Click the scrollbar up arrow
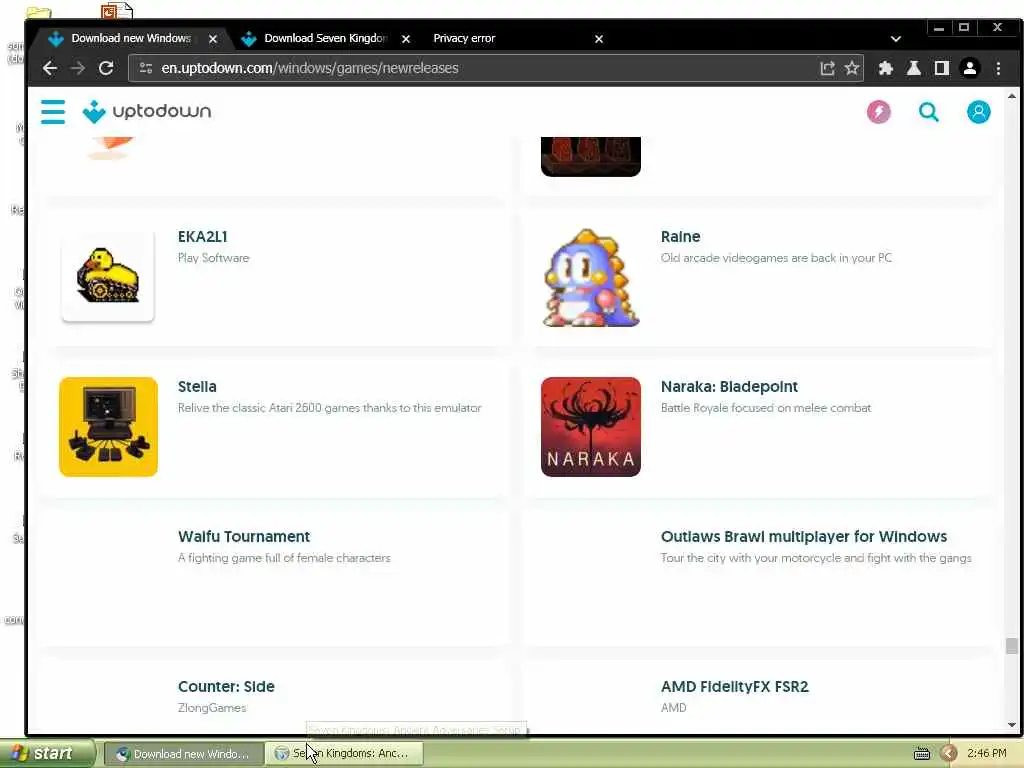 (x=1012, y=96)
